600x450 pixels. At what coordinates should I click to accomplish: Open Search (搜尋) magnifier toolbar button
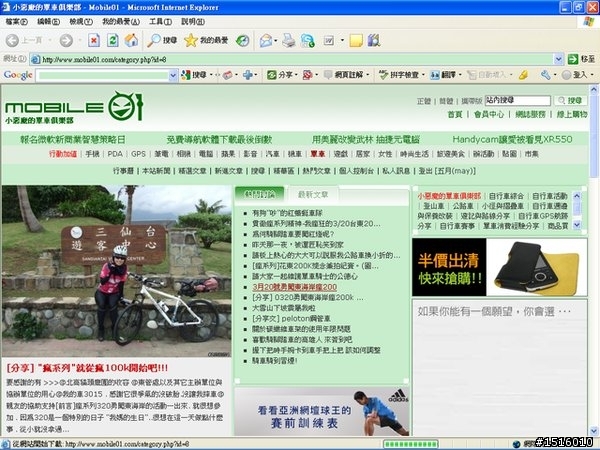162,40
